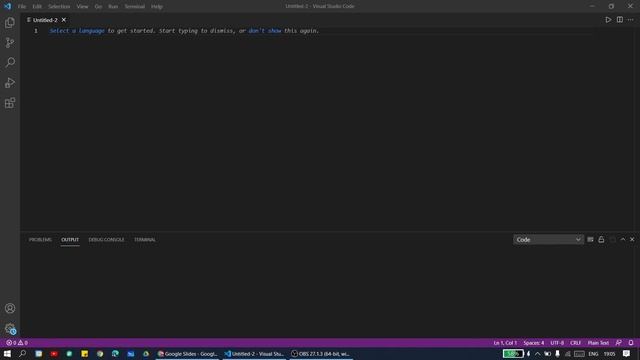The width and height of the screenshot is (640, 360).
Task: Click the clock showing 19:05
Action: click(609, 354)
